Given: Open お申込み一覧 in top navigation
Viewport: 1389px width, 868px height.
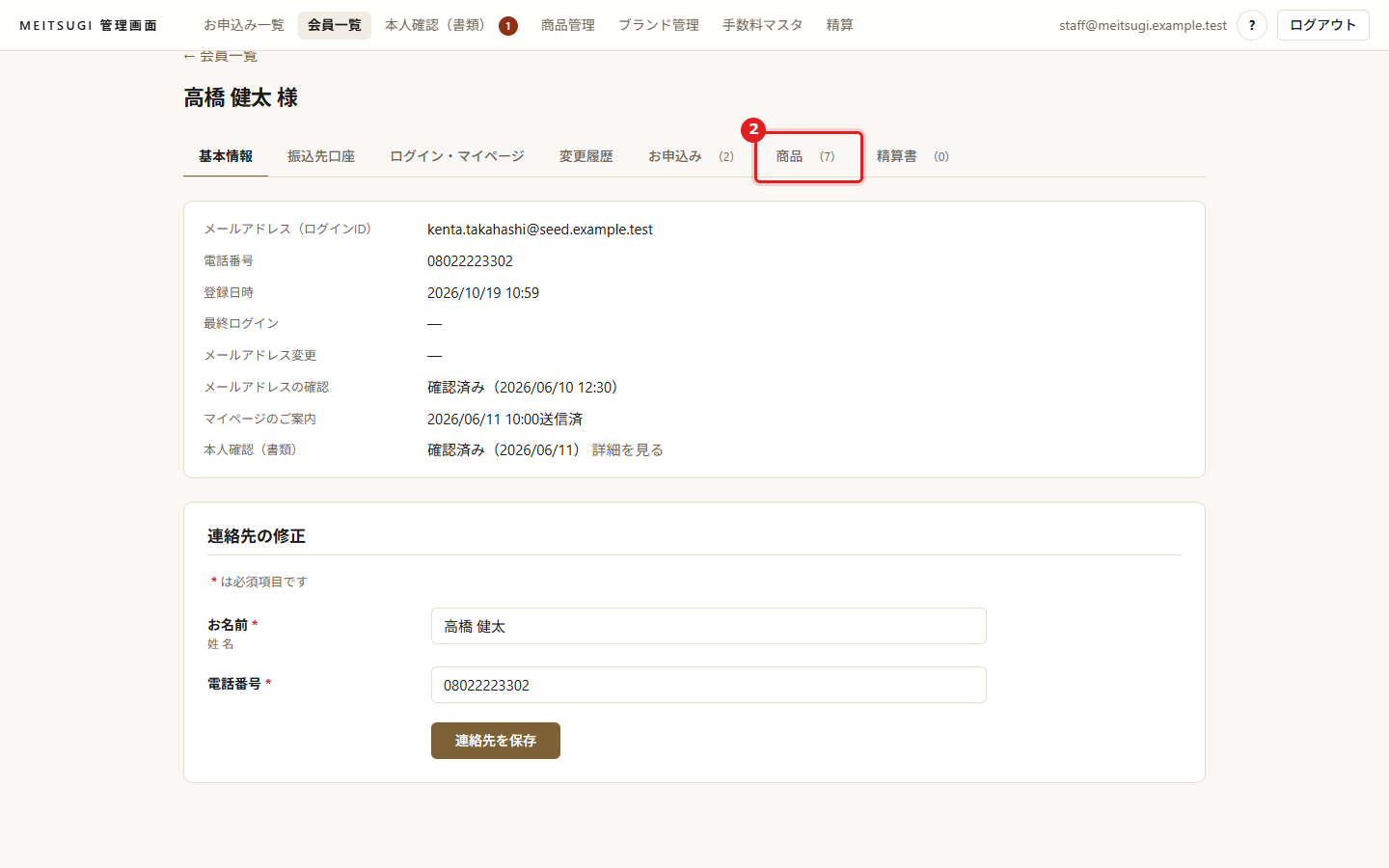Looking at the screenshot, I should click(x=244, y=25).
